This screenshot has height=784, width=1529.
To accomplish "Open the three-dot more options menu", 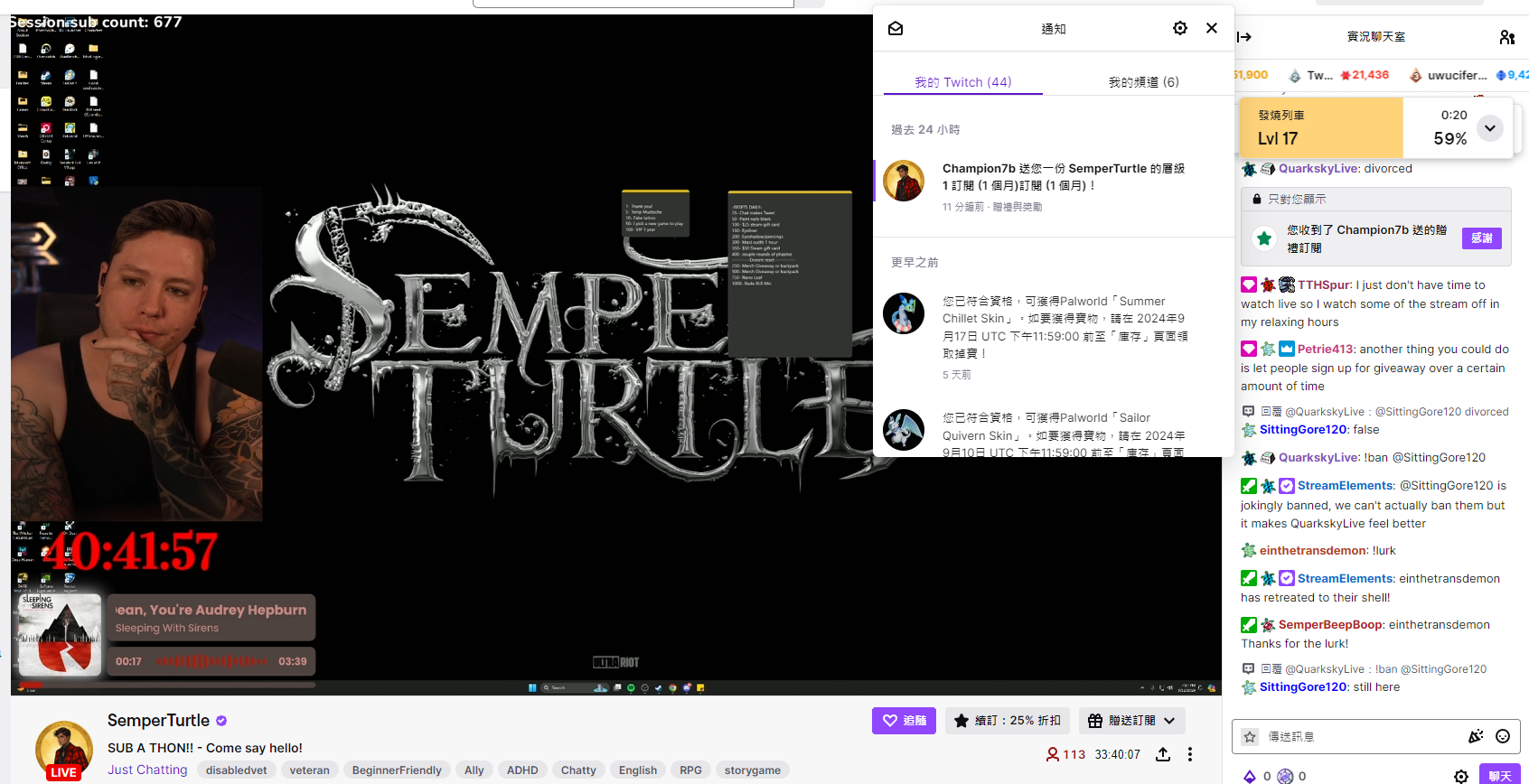I will (x=1190, y=754).
